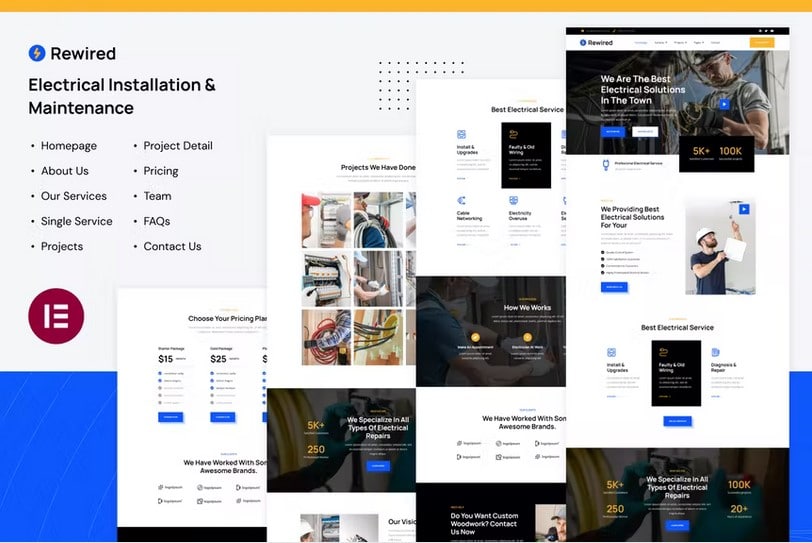Image resolution: width=812 pixels, height=543 pixels.
Task: Click Diagnosis & Repair icon in right mockup
Action: [715, 353]
